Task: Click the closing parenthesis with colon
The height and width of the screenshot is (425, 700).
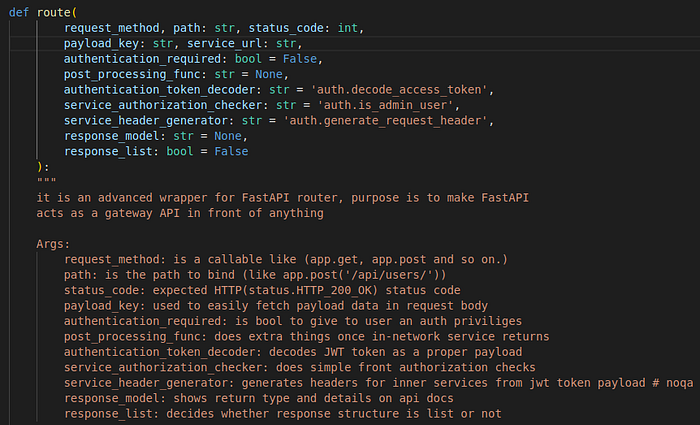Action: click(x=43, y=167)
